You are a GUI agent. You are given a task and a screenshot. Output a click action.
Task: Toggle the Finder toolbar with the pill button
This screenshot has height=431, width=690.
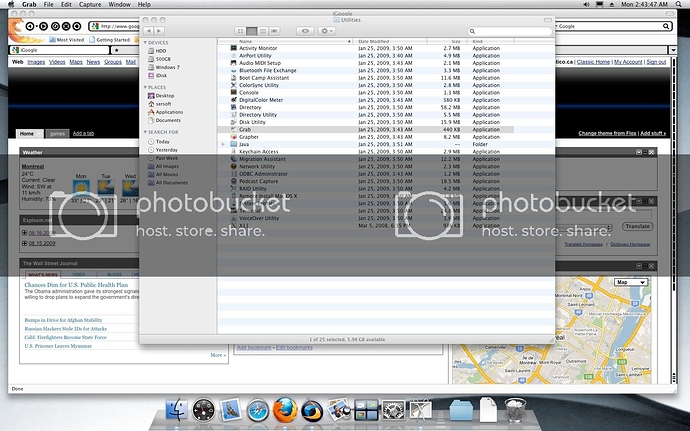(547, 20)
